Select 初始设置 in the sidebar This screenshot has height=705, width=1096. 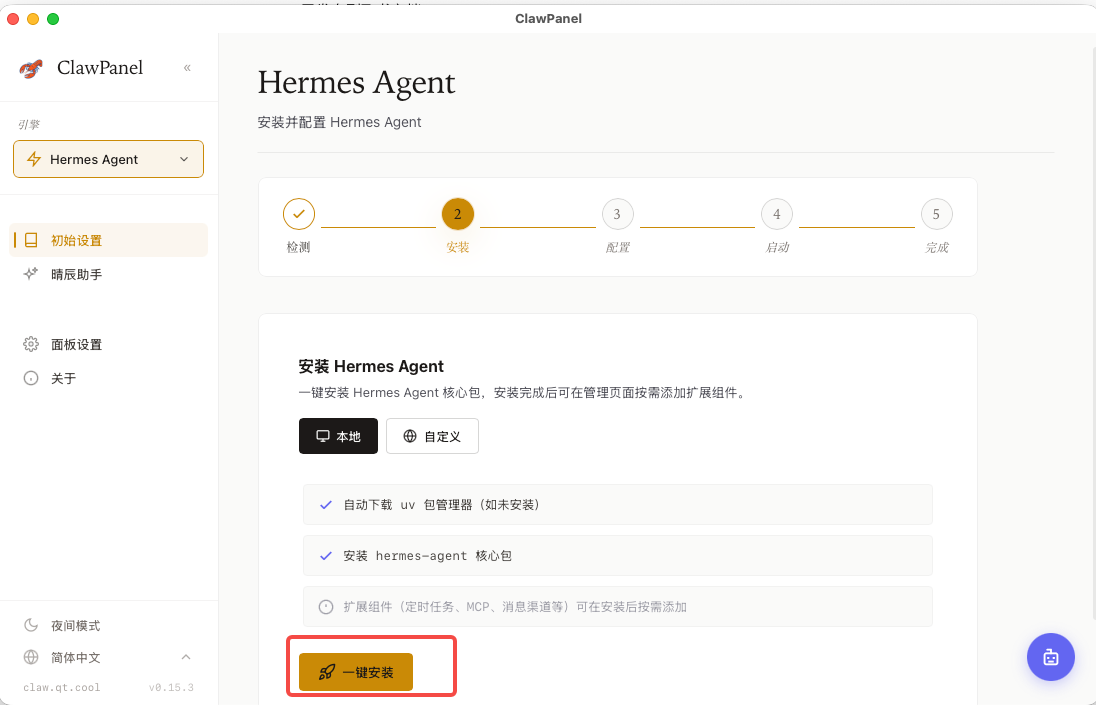pos(108,240)
